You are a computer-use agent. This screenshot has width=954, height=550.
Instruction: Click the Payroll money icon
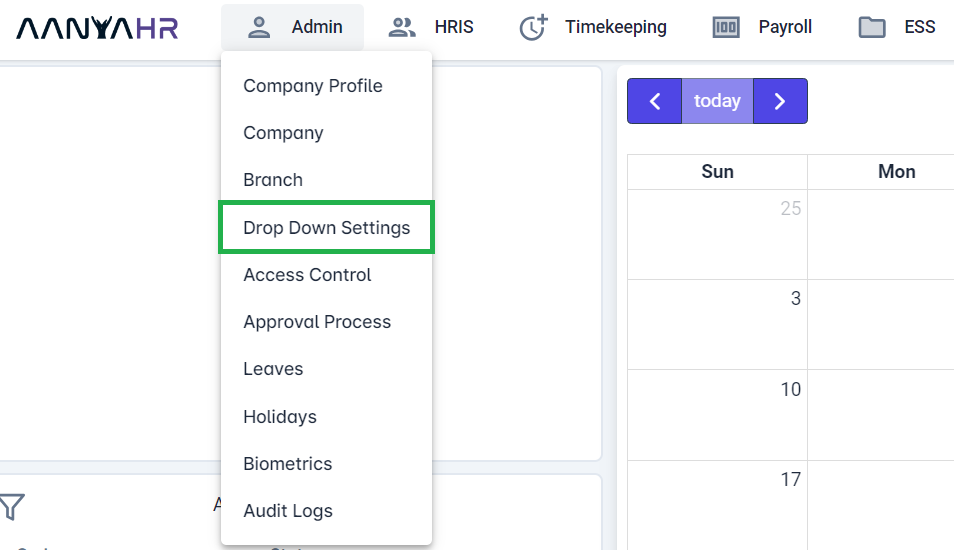(725, 27)
